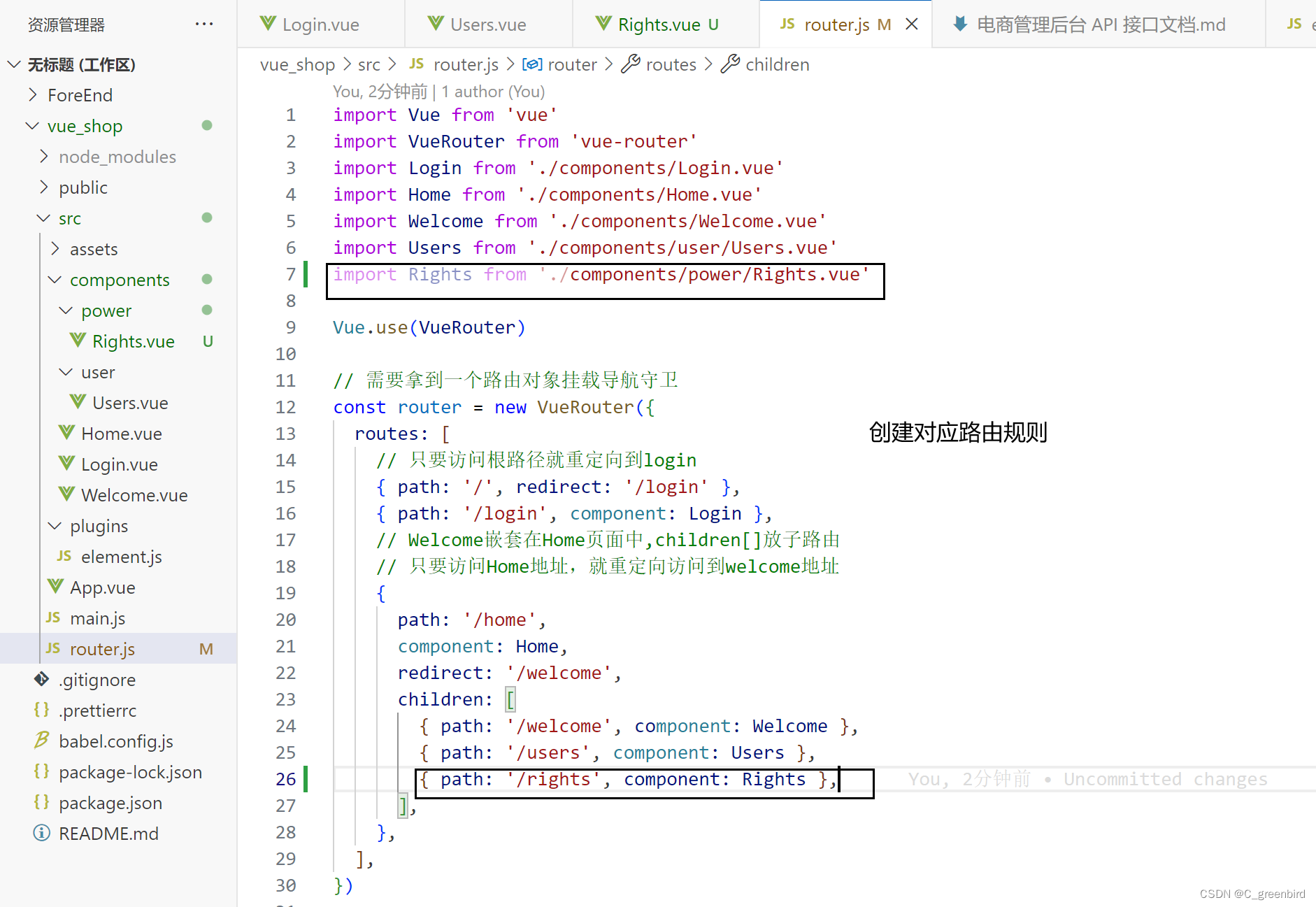Switch to the Login.vue tab
Image resolution: width=1316 pixels, height=907 pixels.
321,24
